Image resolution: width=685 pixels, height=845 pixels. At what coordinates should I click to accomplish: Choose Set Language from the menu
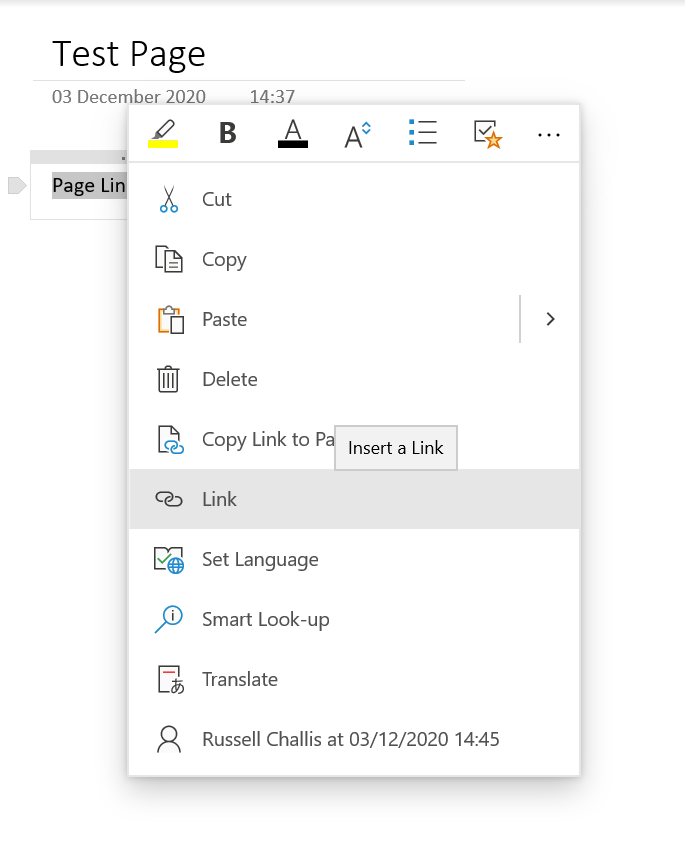(260, 559)
